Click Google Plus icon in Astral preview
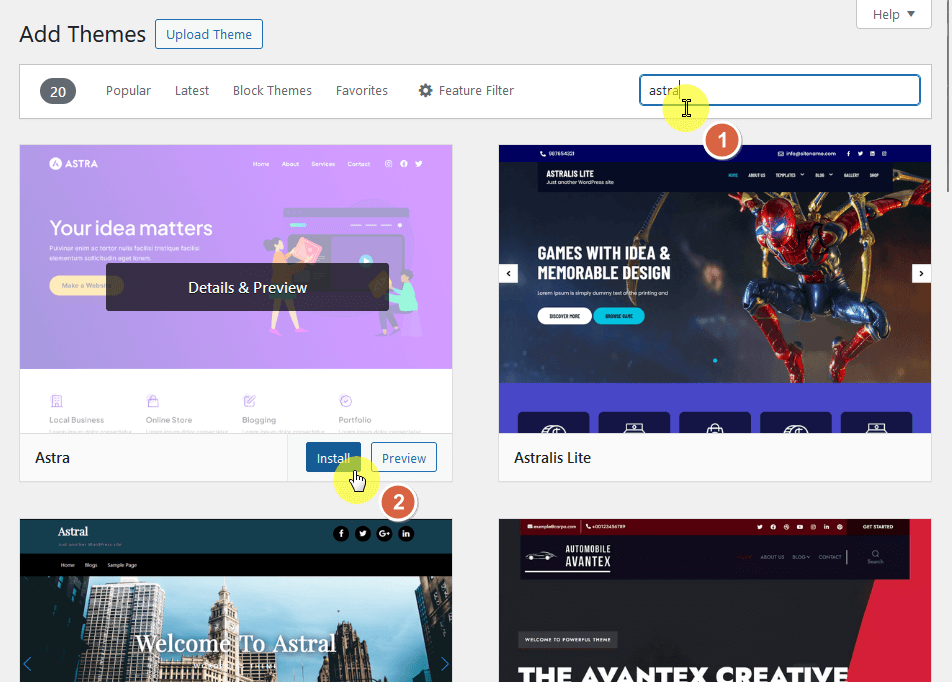Screen dimensions: 952x682 [x=384, y=534]
